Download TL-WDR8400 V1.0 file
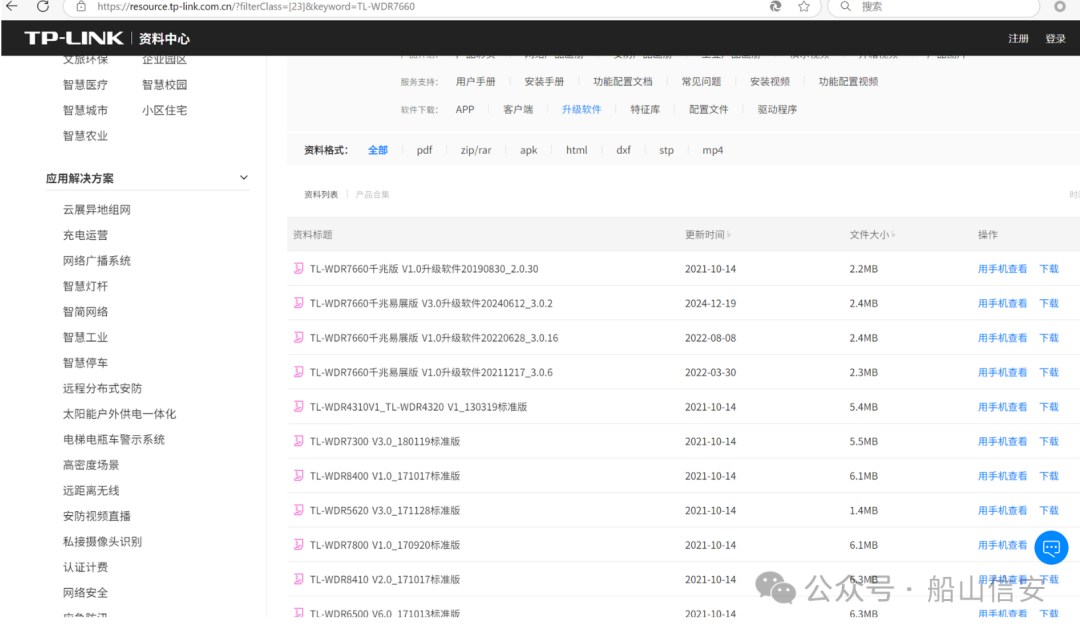 click(1049, 475)
